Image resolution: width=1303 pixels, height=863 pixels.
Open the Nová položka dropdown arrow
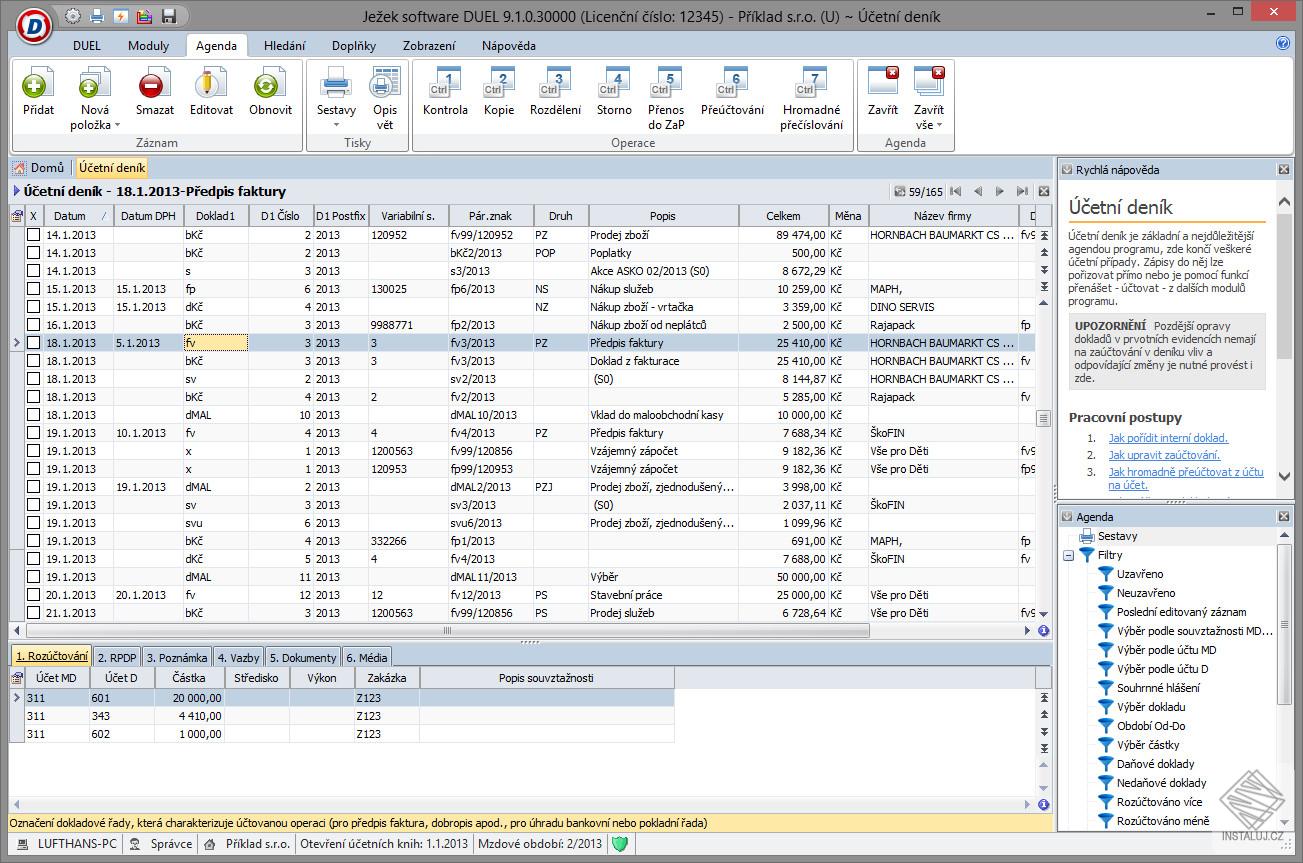point(117,126)
